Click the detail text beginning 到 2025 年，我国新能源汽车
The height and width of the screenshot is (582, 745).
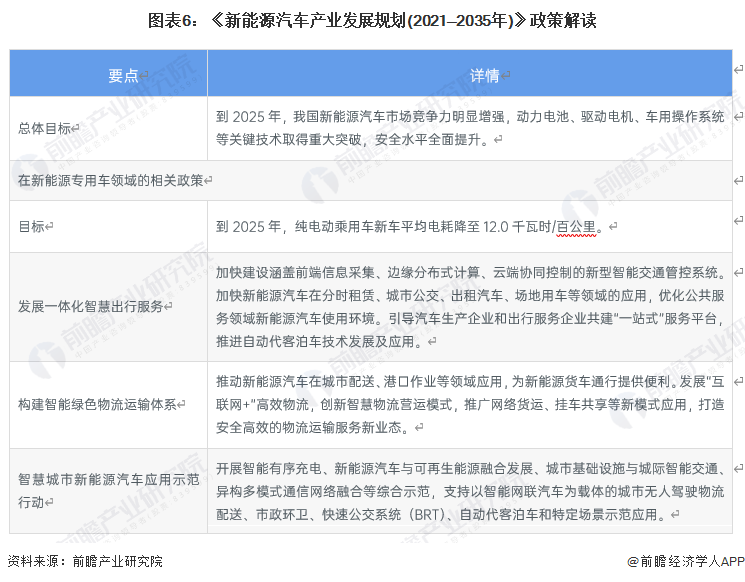[470, 128]
